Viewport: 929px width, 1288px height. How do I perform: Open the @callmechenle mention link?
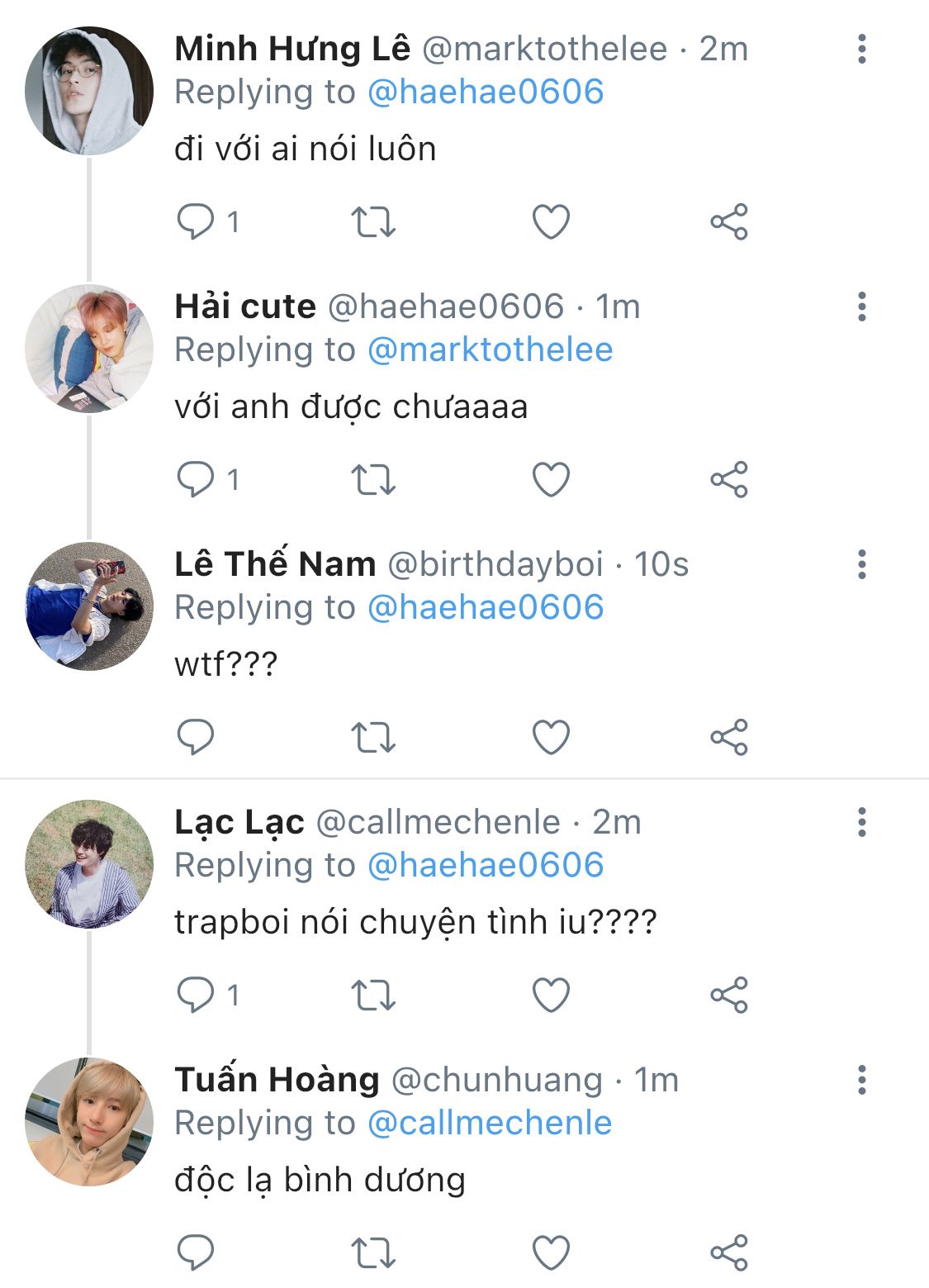pos(490,1124)
